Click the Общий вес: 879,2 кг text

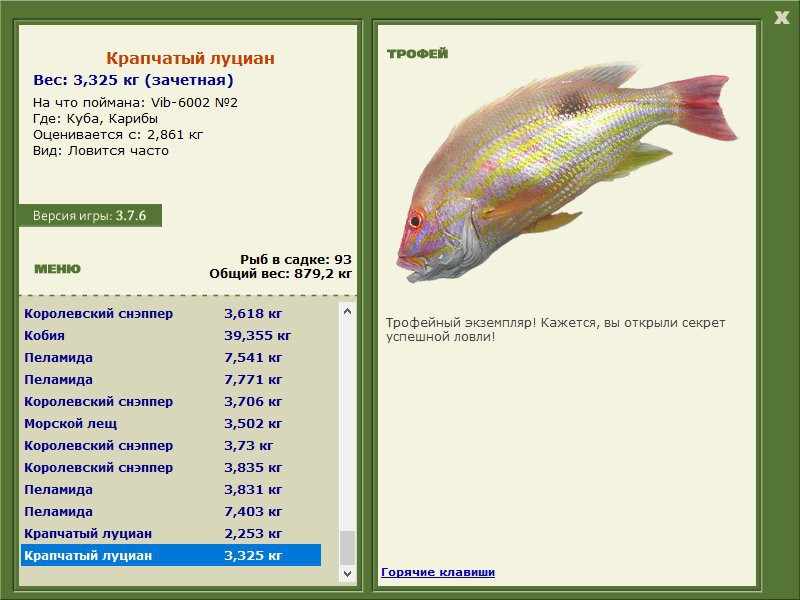pyautogui.click(x=281, y=273)
